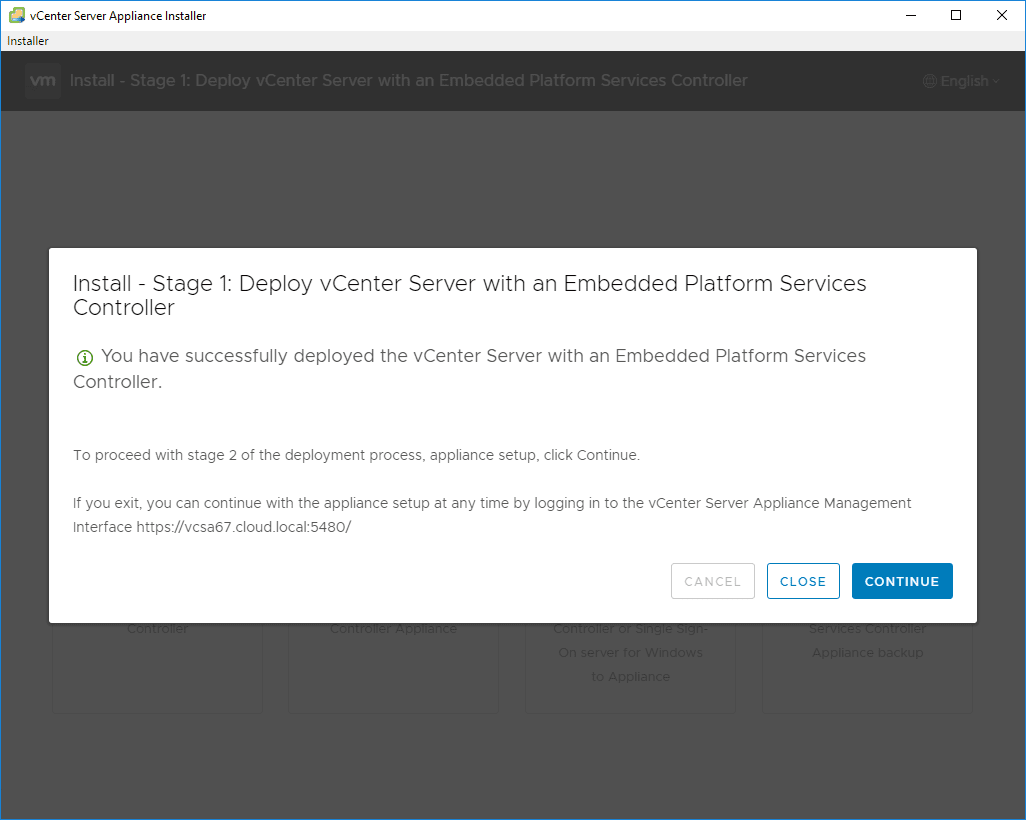Click the vCenter installer icon in title bar
This screenshot has height=820, width=1026.
click(x=17, y=15)
